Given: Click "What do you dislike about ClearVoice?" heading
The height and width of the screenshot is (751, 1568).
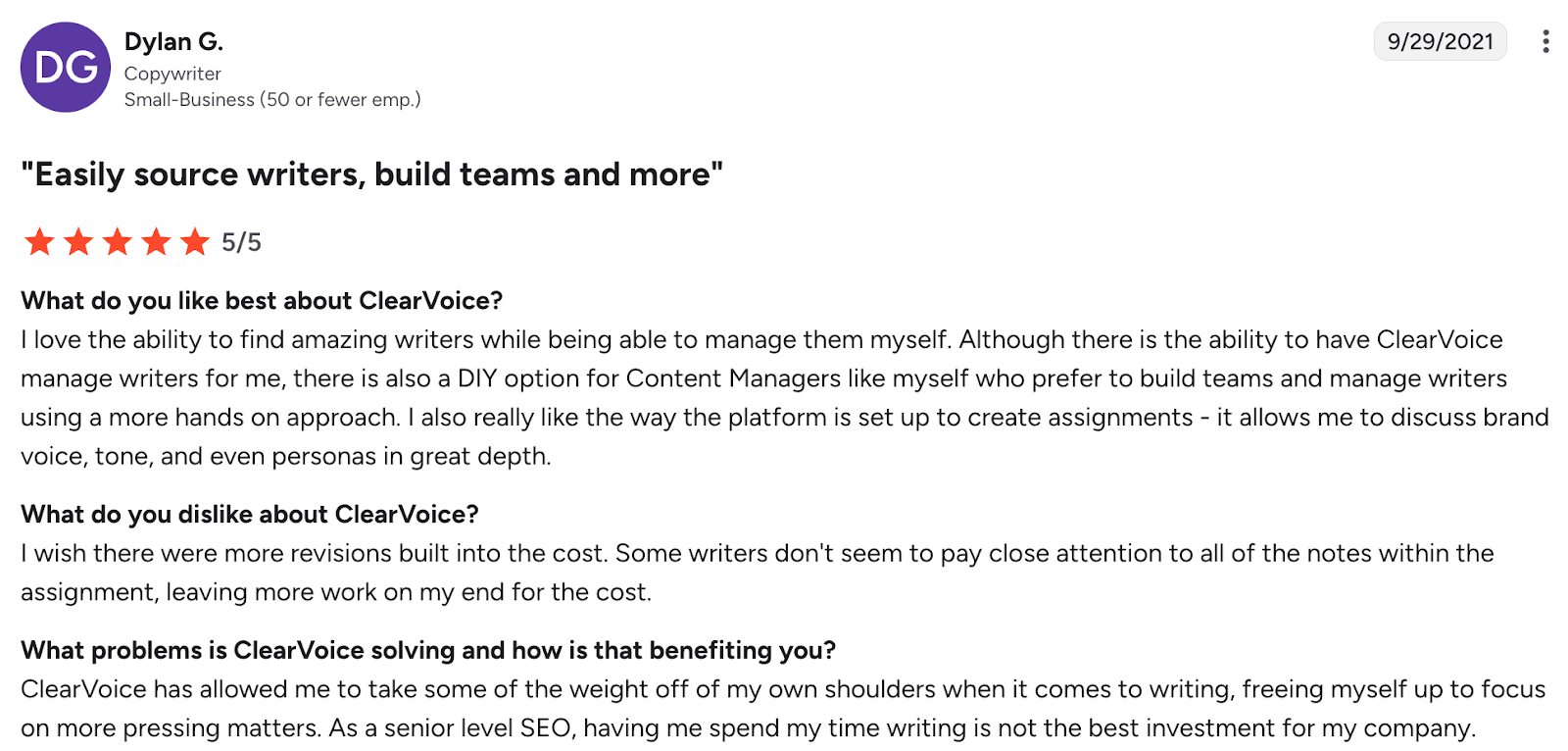Looking at the screenshot, I should coord(250,514).
